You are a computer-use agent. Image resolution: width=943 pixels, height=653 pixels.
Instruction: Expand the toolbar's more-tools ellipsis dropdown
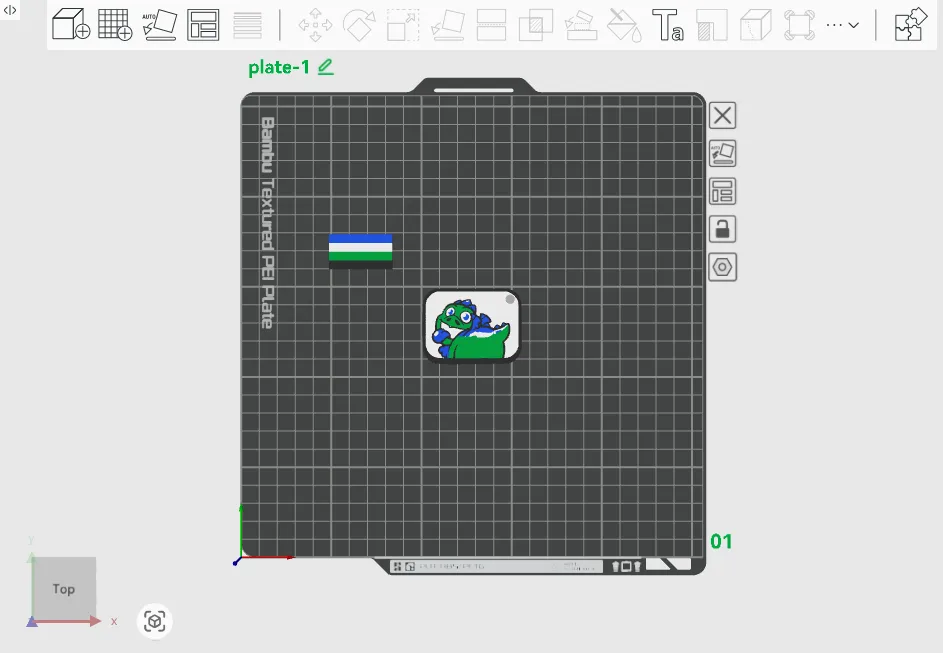843,25
